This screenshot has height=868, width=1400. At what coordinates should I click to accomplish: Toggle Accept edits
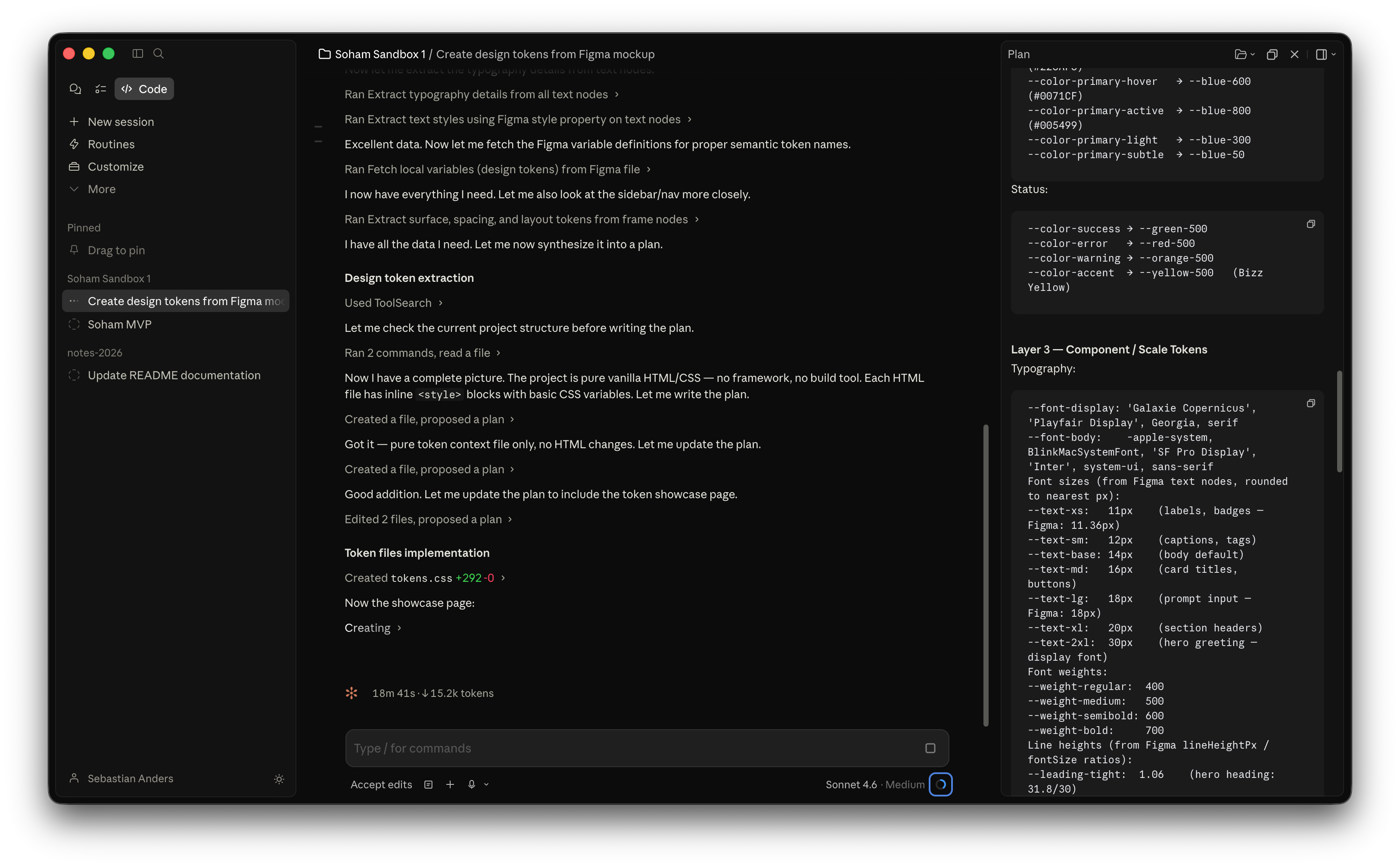(381, 784)
